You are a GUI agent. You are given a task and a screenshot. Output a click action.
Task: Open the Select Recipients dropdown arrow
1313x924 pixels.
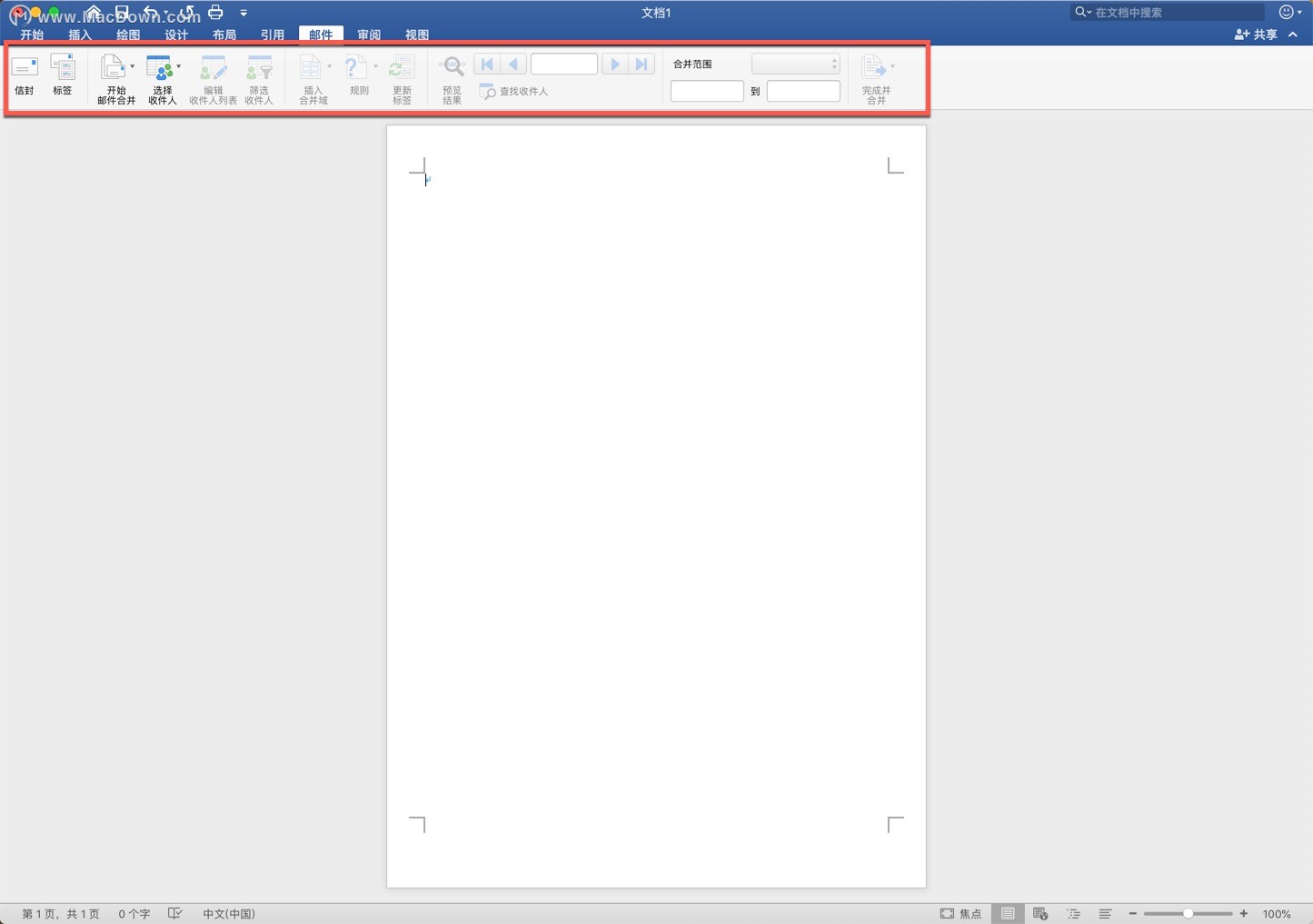click(x=178, y=65)
